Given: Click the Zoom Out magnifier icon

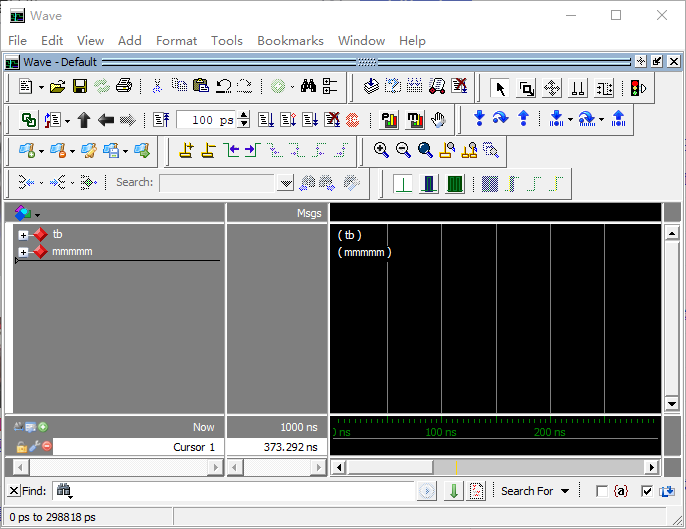Looking at the screenshot, I should [x=403, y=150].
